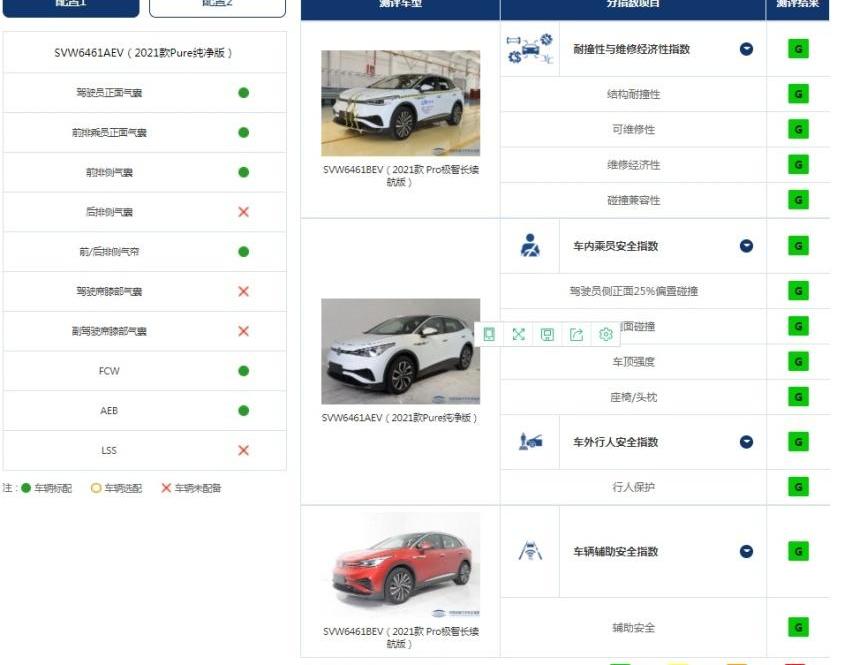The image size is (852, 665).
Task: Click the 碰撞兼容性 row label
Action: (x=634, y=200)
